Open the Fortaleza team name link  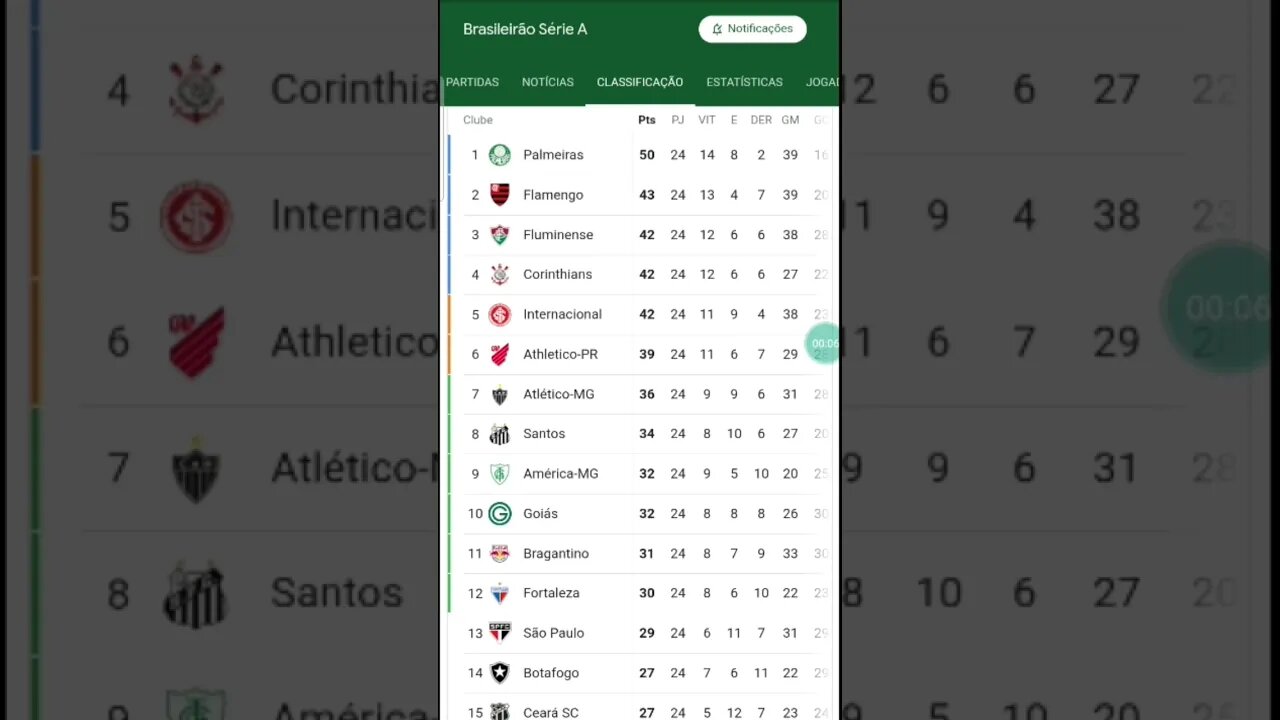click(551, 593)
